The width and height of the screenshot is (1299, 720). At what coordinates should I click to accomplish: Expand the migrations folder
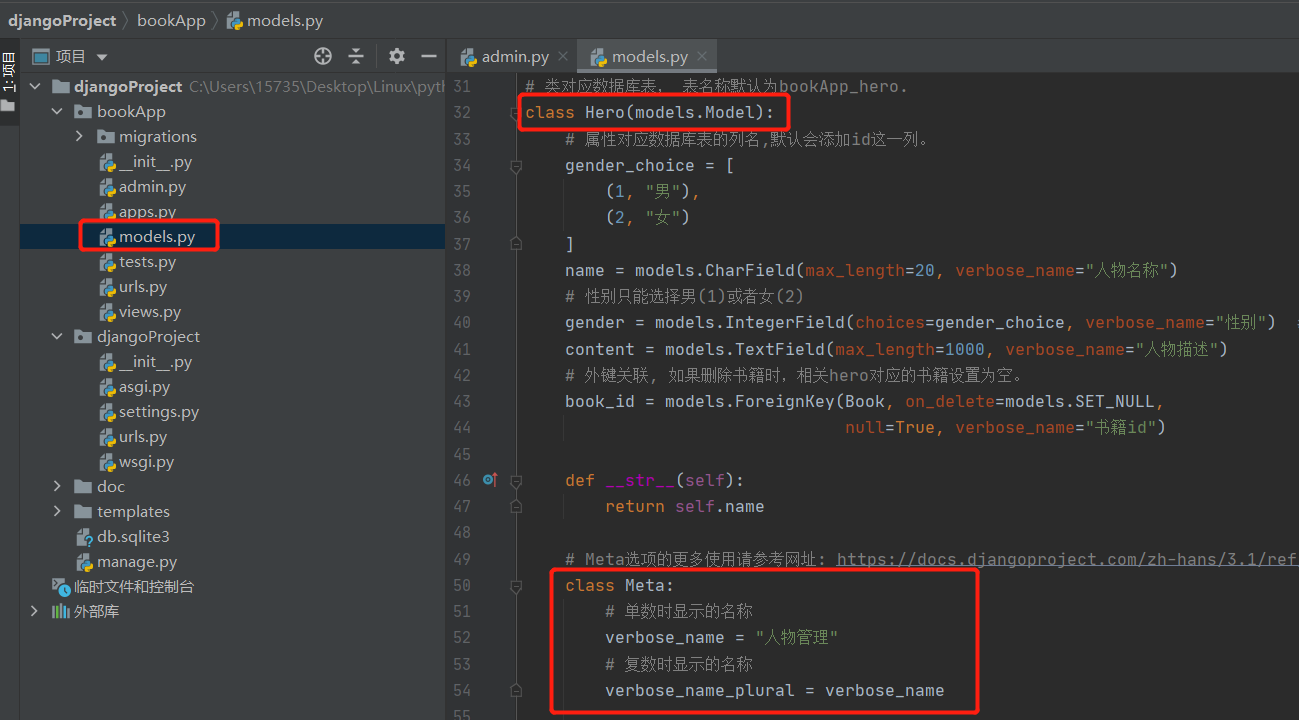[80, 137]
